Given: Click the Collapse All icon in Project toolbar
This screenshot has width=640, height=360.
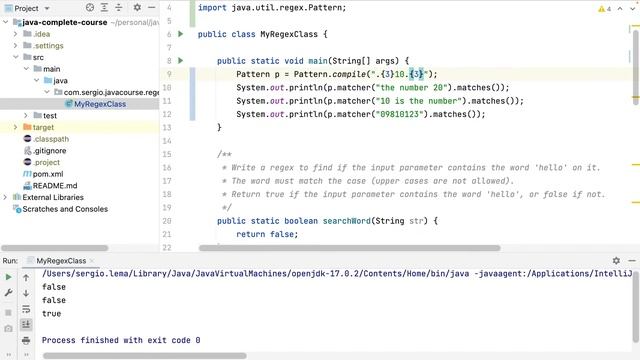Looking at the screenshot, I should click(119, 7).
